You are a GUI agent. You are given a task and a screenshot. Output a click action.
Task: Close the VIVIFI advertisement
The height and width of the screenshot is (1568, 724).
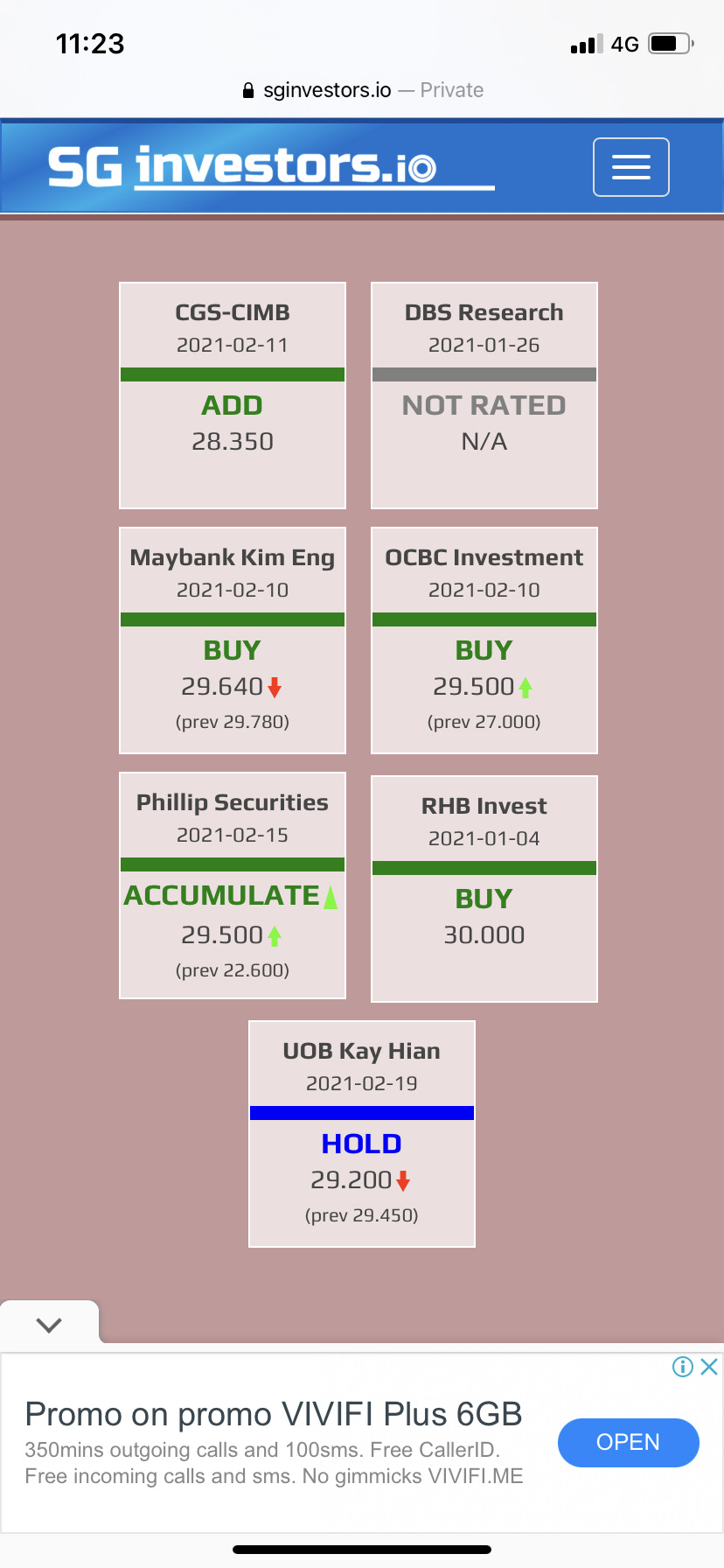point(710,1367)
